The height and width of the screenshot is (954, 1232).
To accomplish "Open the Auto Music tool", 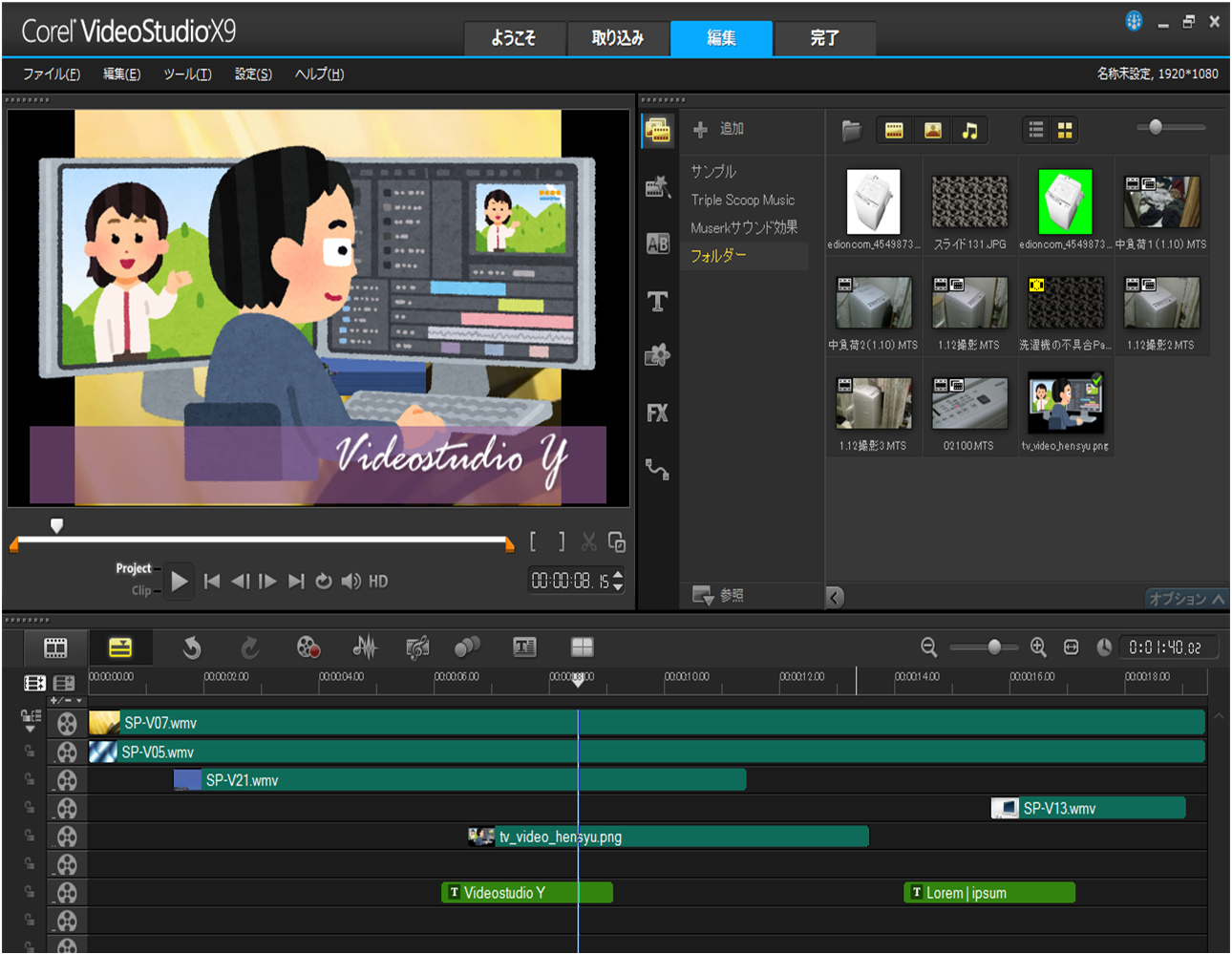I will 417,647.
